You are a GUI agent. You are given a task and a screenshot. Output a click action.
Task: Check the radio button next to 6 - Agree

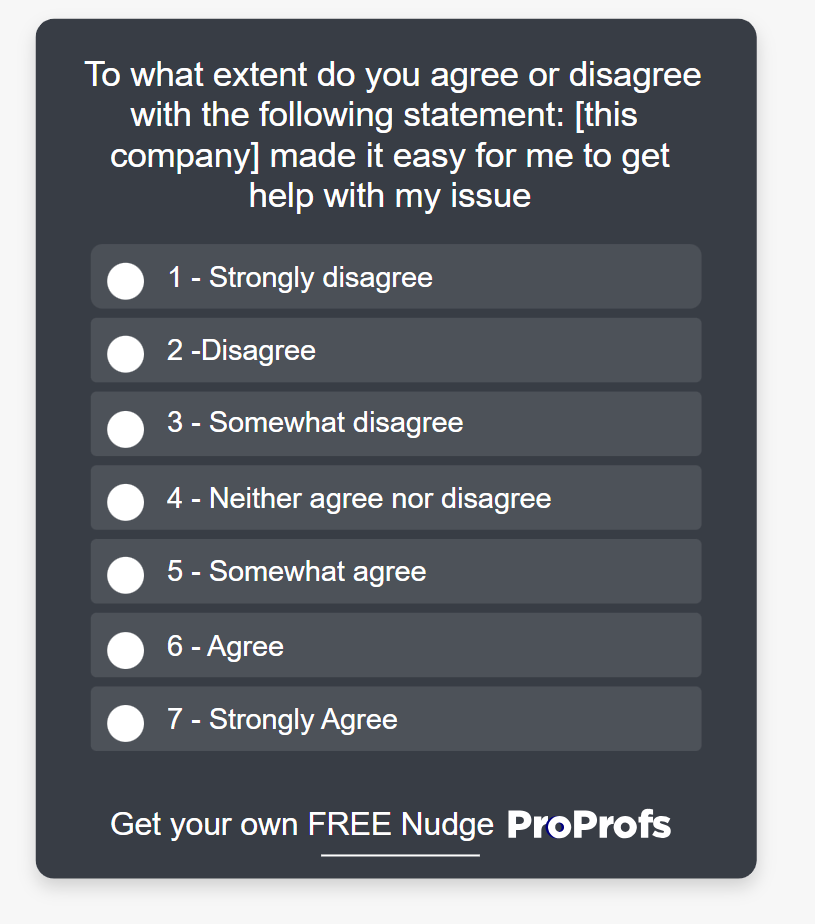tap(125, 649)
